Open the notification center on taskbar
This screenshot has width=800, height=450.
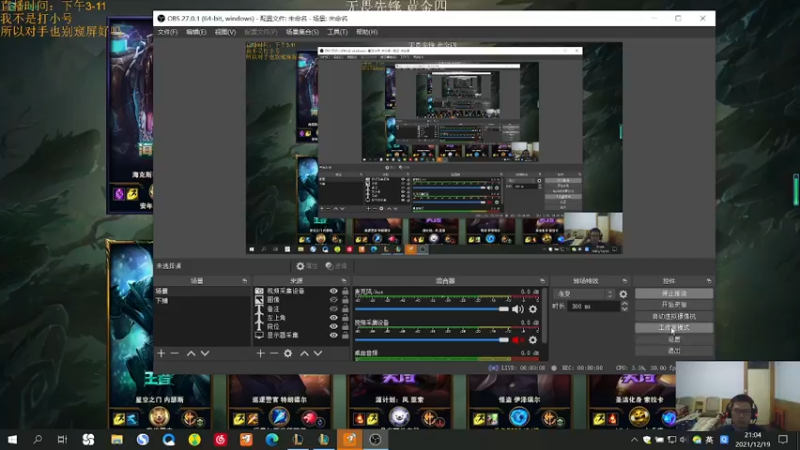[783, 439]
